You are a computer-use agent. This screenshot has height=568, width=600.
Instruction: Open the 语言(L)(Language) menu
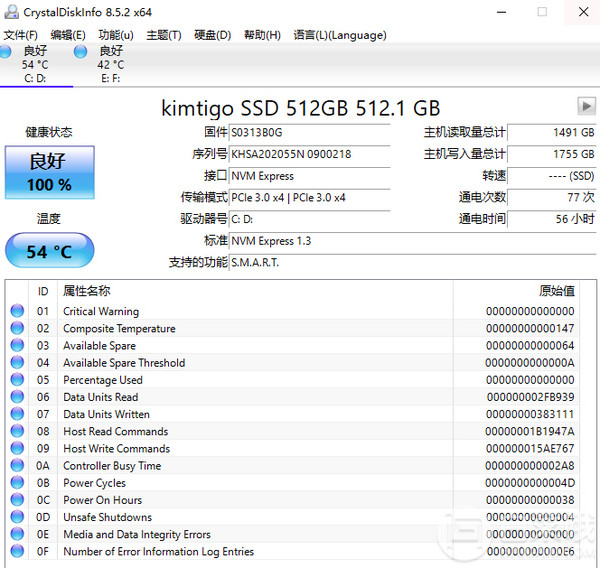340,35
